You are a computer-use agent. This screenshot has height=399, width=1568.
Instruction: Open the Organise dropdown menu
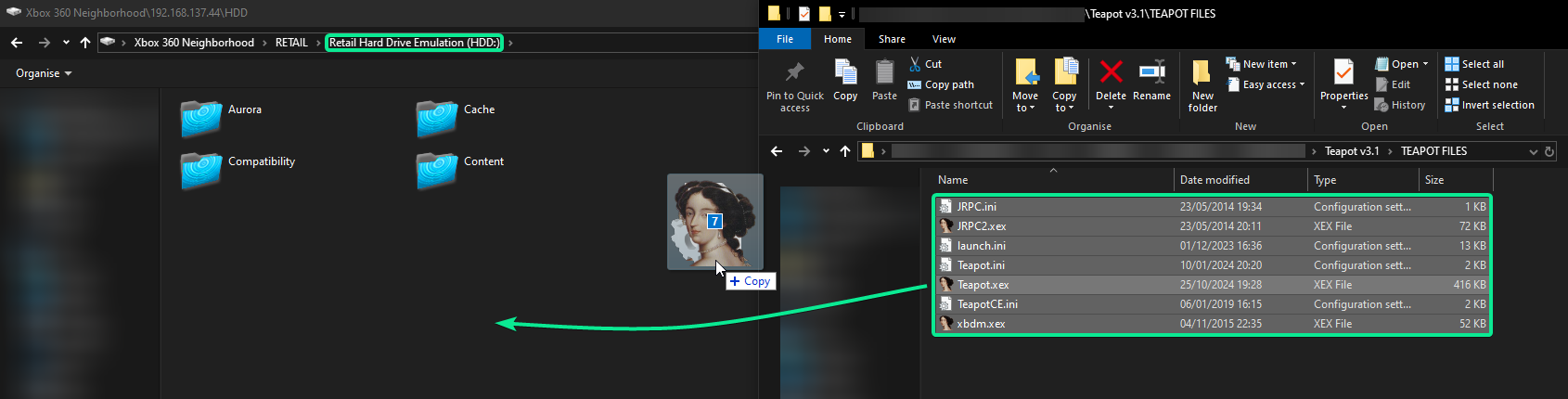pos(44,73)
